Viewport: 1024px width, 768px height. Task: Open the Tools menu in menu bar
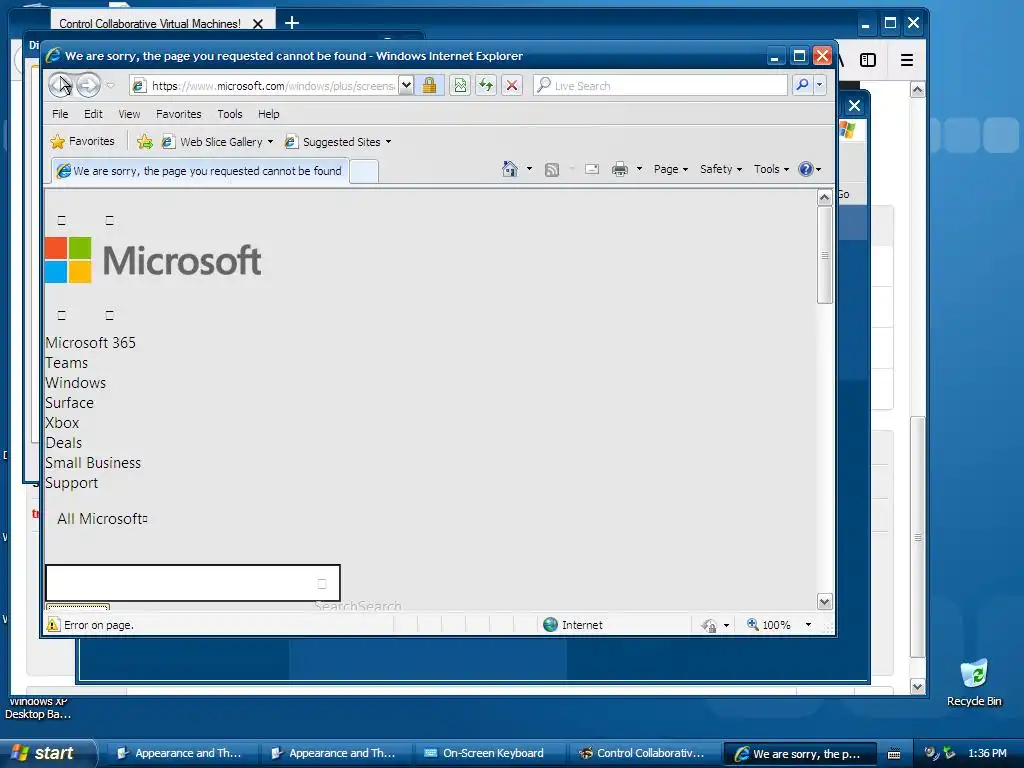click(x=230, y=114)
